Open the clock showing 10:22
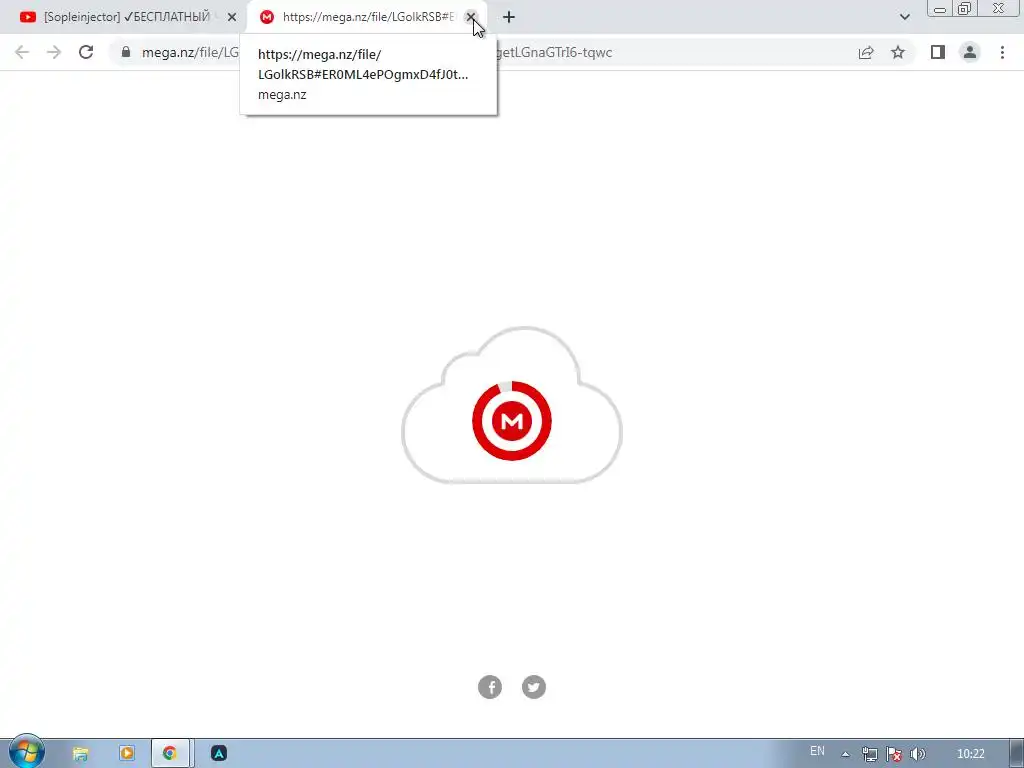The image size is (1024, 768). (970, 754)
